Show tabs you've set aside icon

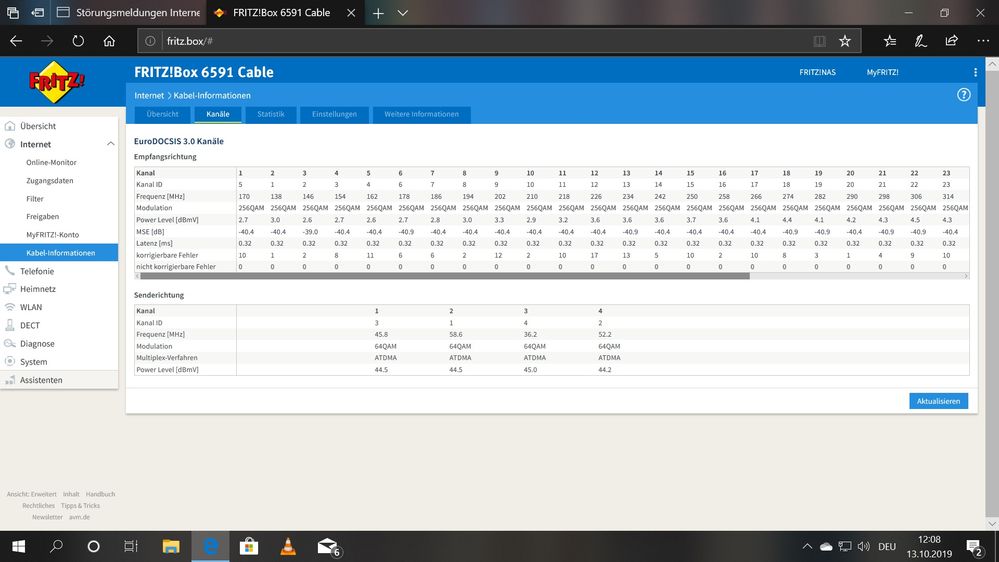[x=12, y=13]
